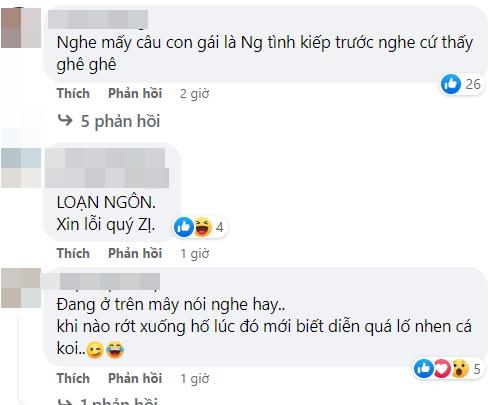The height and width of the screenshot is (405, 501).
Task: Click Thích under the 'Đang ở trên mây' comment
Action: click(73, 378)
